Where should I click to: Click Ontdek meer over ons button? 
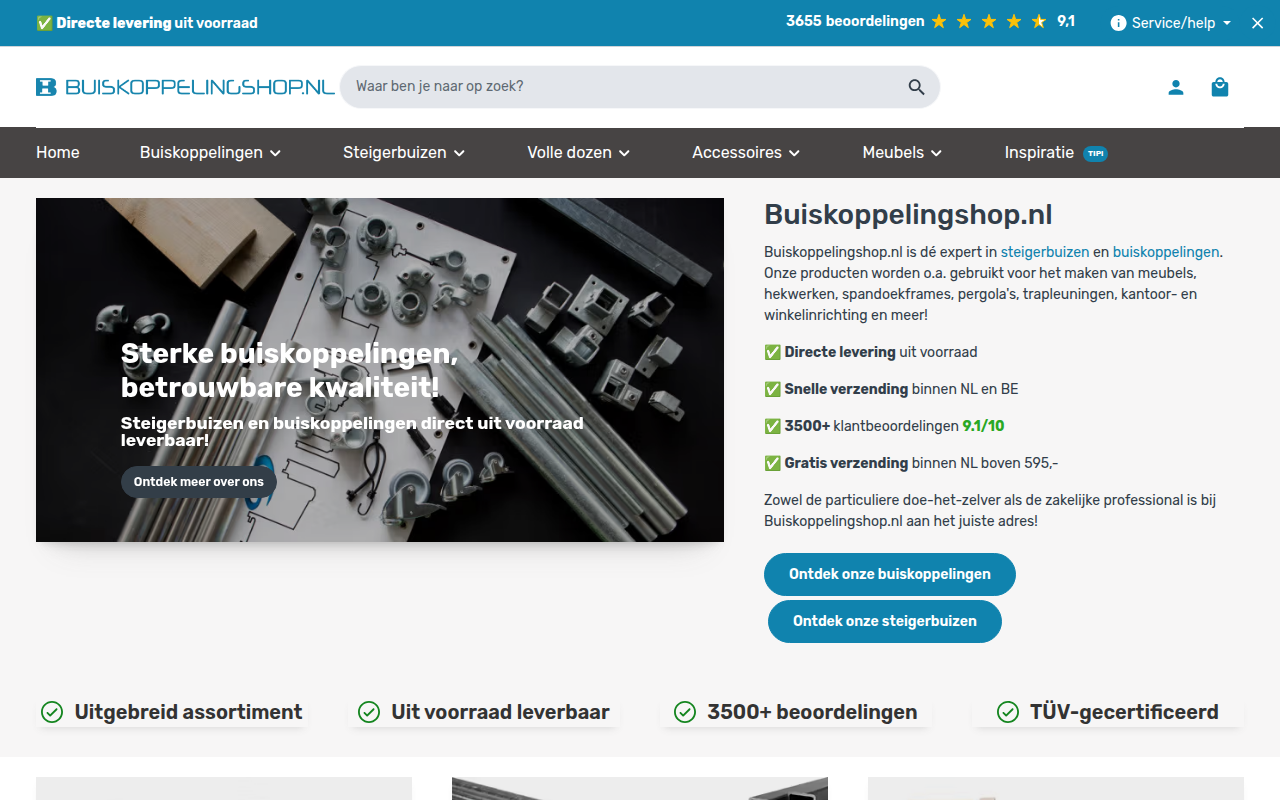[x=199, y=482]
